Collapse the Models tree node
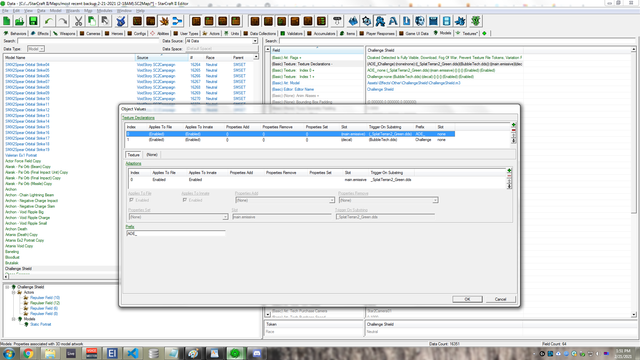The image size is (640, 360). [13, 319]
